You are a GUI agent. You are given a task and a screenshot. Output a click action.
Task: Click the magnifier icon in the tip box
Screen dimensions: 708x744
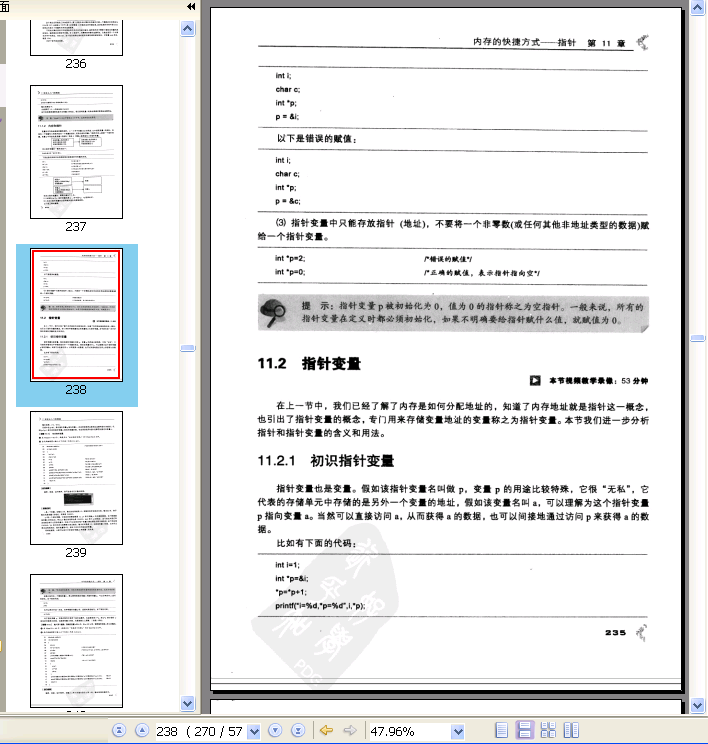click(x=273, y=313)
